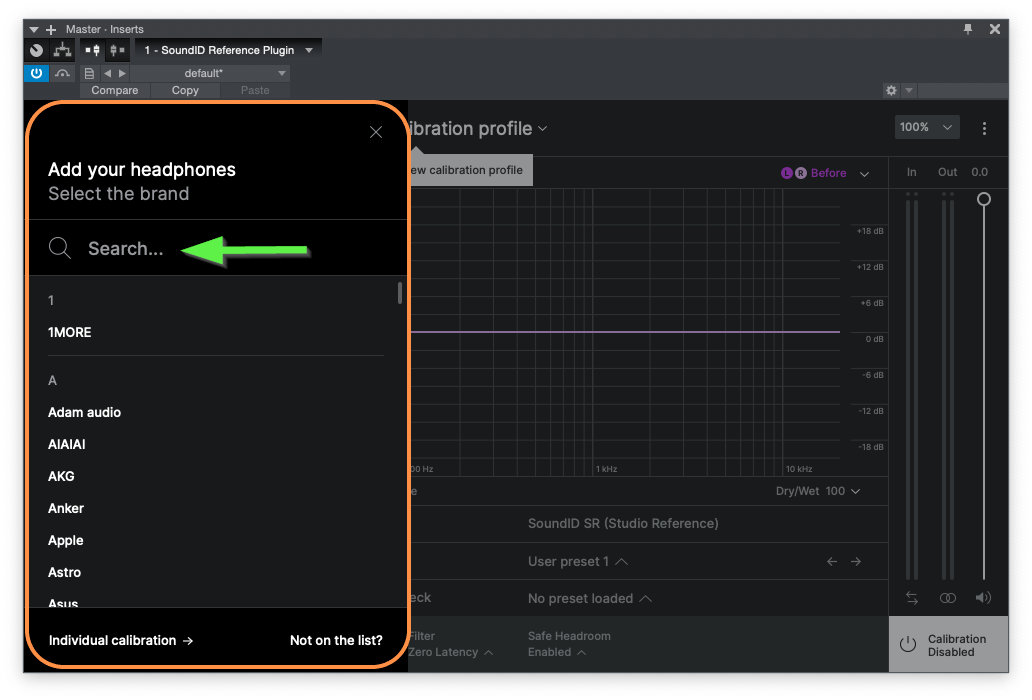Click the speaker volume icon
1032x700 pixels.
coord(983,597)
